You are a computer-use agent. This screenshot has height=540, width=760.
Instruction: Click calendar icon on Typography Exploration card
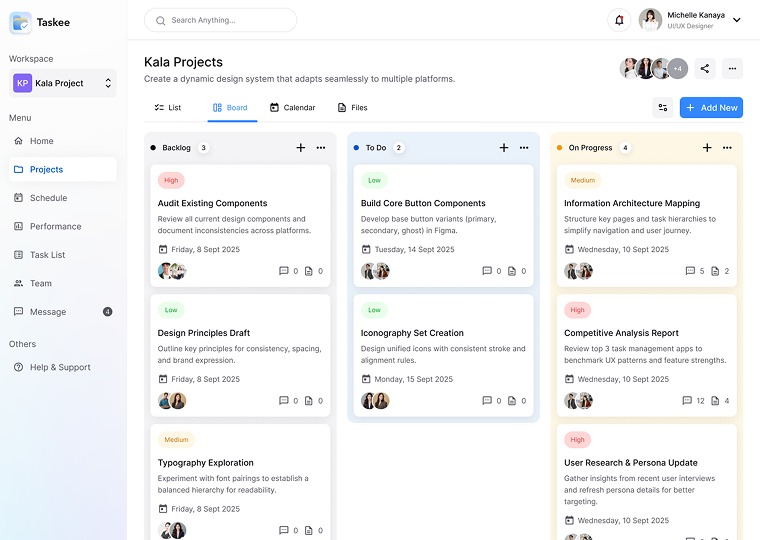tap(163, 508)
